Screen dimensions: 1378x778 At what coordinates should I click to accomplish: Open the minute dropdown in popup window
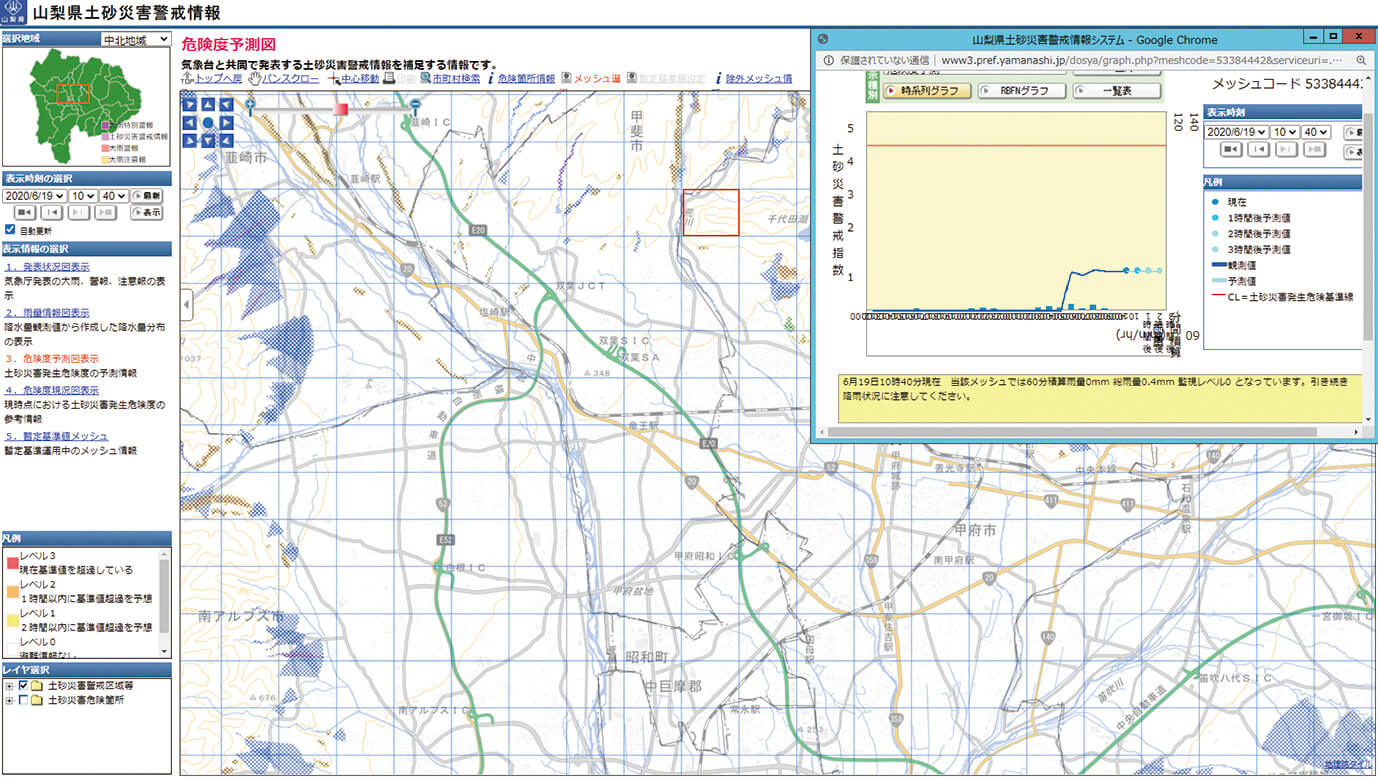point(1316,132)
